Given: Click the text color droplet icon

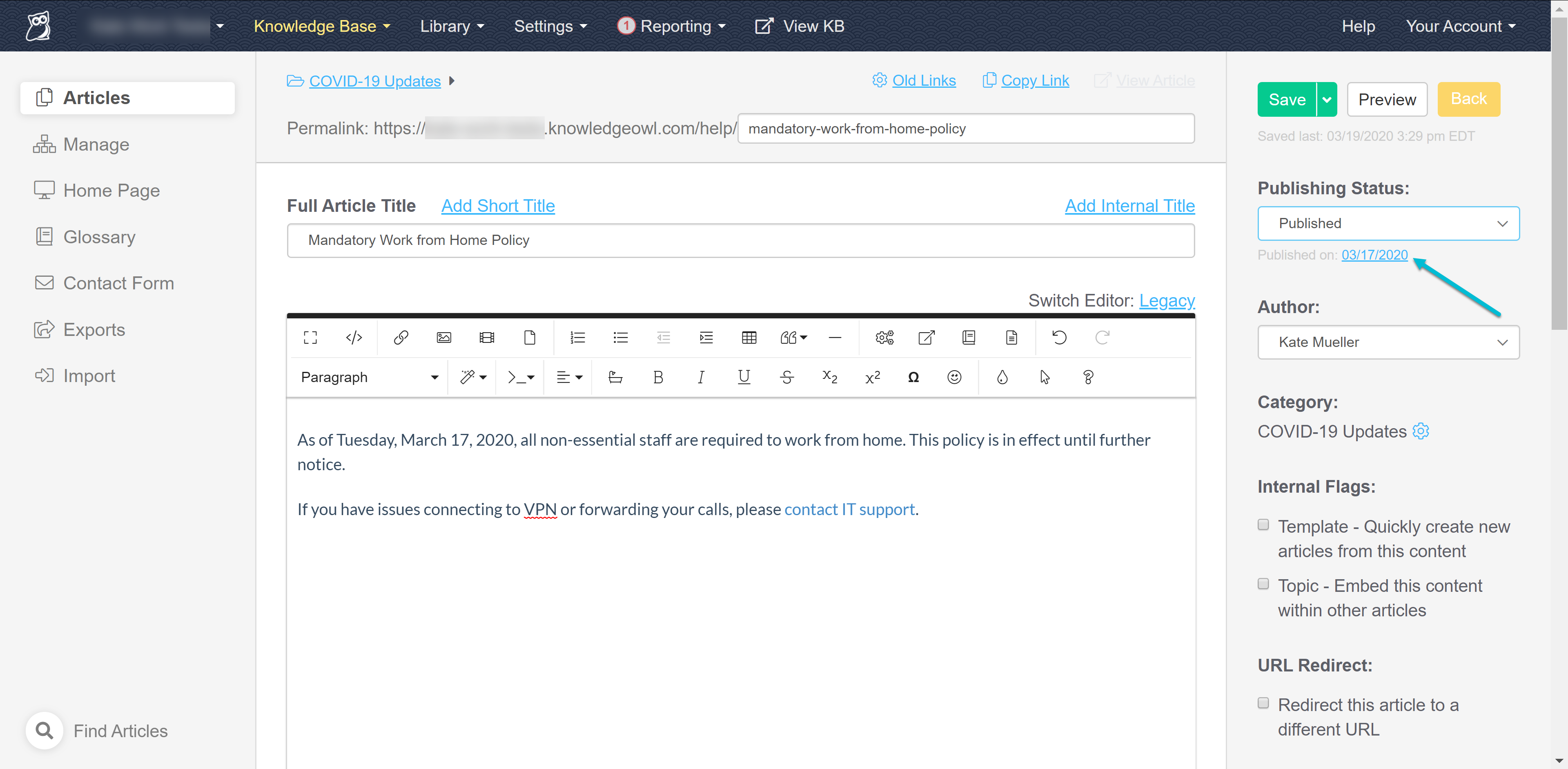Looking at the screenshot, I should point(1002,377).
